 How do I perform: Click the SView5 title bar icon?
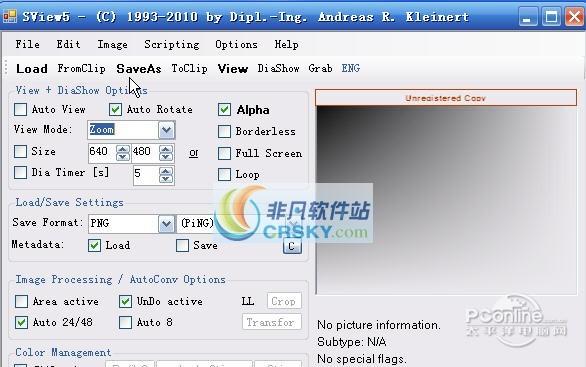click(10, 16)
